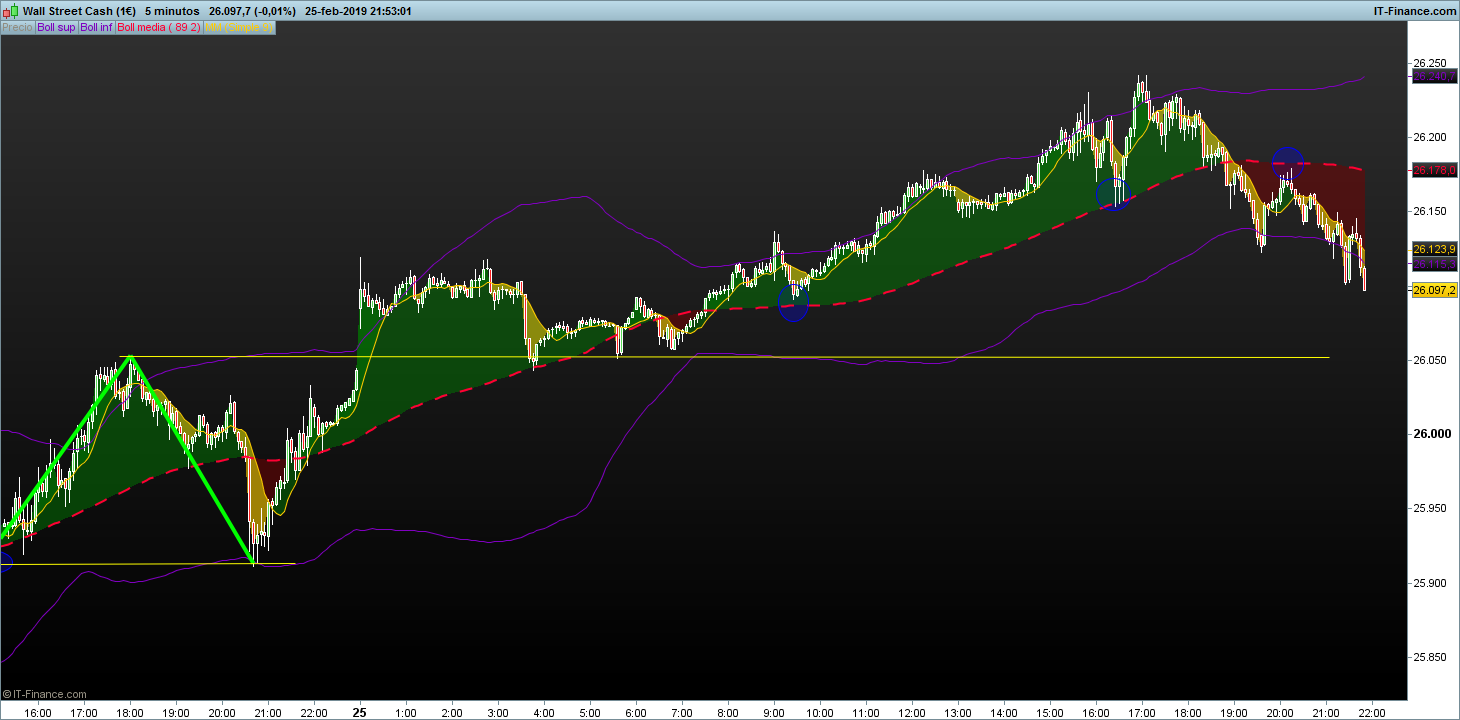1460x720 pixels.
Task: Select the blue circle marker near 20:00
Action: [1287, 161]
